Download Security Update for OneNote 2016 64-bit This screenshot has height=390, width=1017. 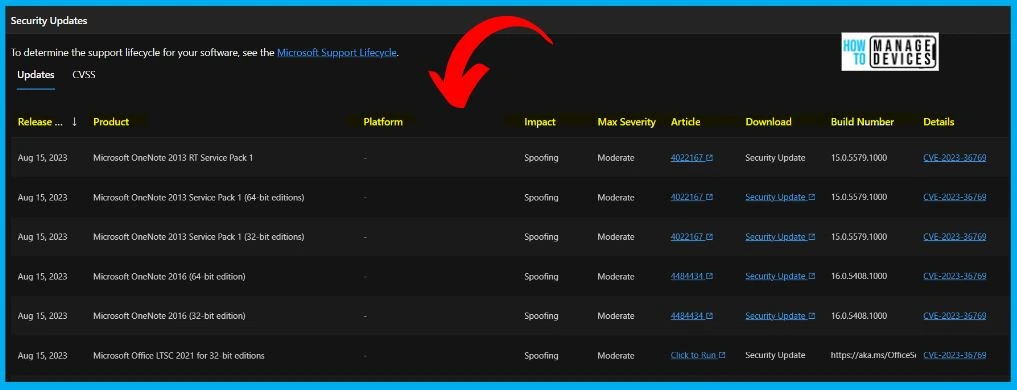(780, 276)
